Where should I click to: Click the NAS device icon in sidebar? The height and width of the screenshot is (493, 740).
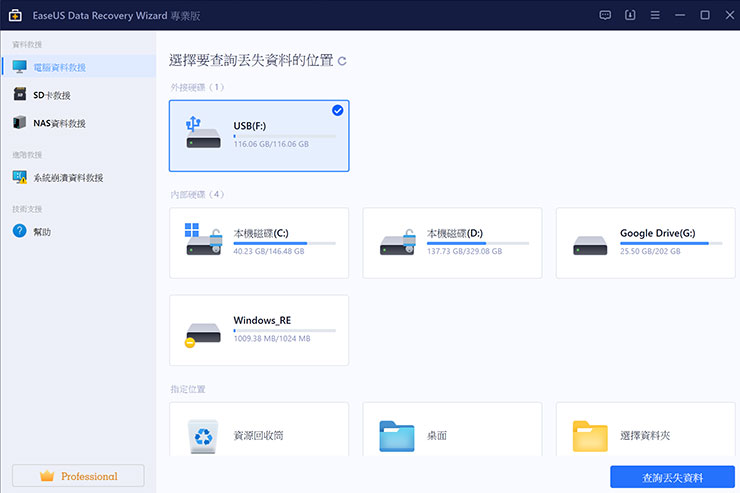[20, 122]
